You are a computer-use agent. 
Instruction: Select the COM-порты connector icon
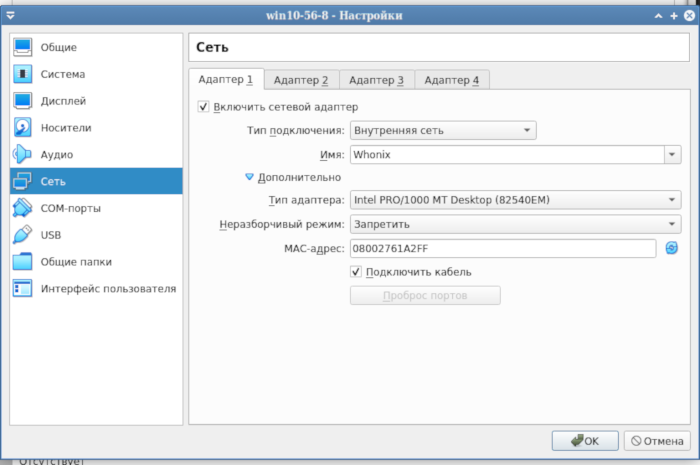(23, 208)
